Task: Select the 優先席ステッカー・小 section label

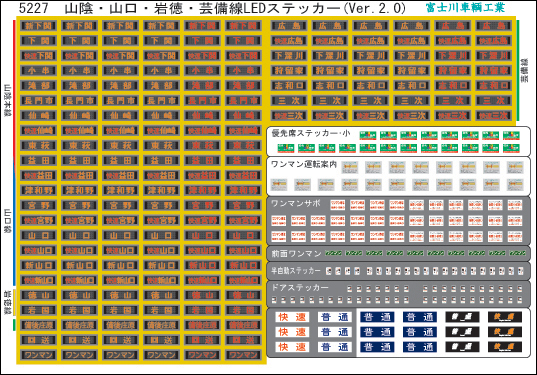Action: [x=311, y=133]
